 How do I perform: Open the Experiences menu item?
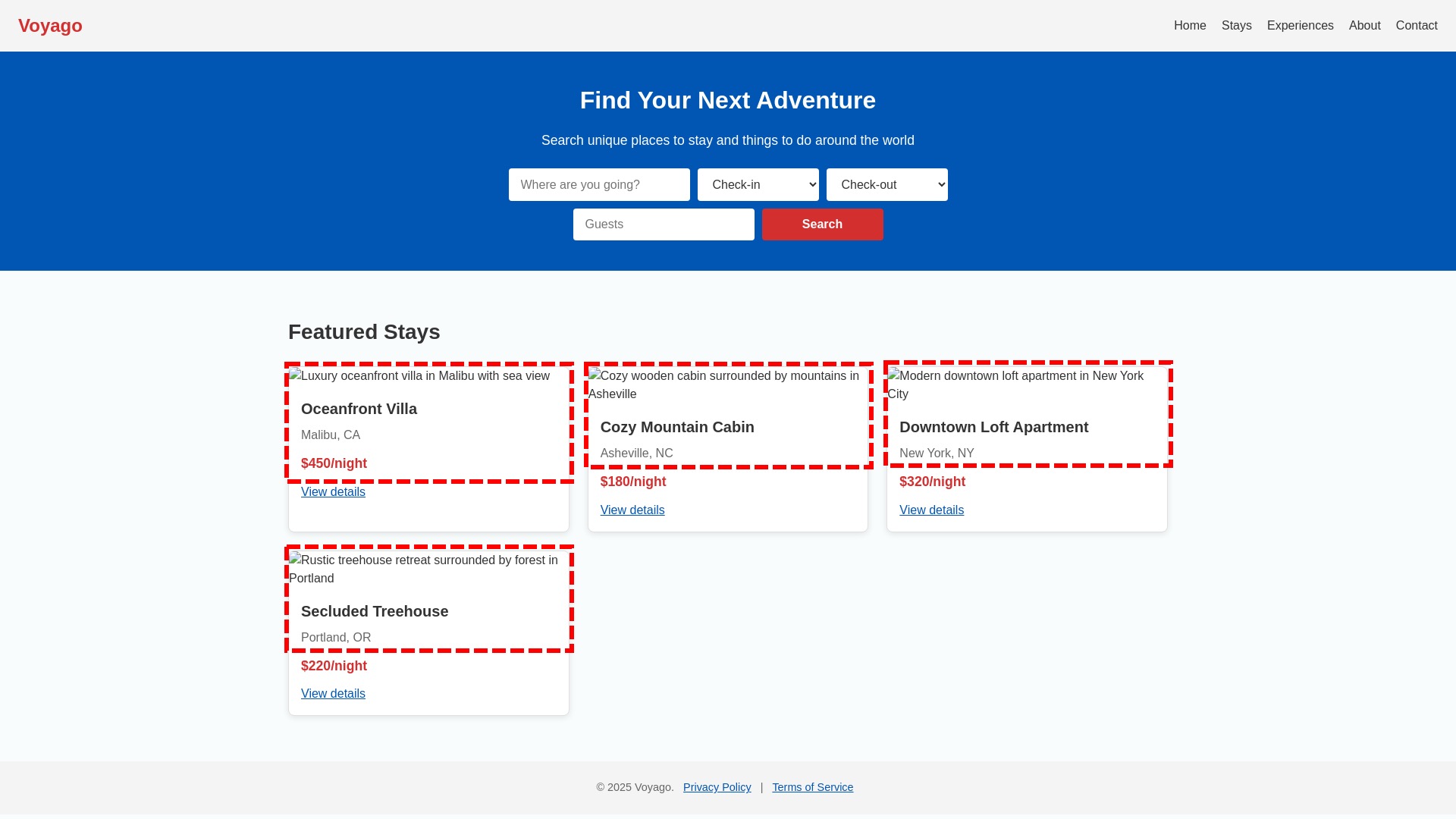click(1300, 26)
